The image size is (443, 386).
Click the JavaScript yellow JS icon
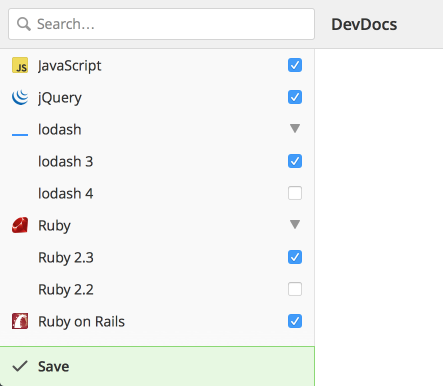click(20, 65)
